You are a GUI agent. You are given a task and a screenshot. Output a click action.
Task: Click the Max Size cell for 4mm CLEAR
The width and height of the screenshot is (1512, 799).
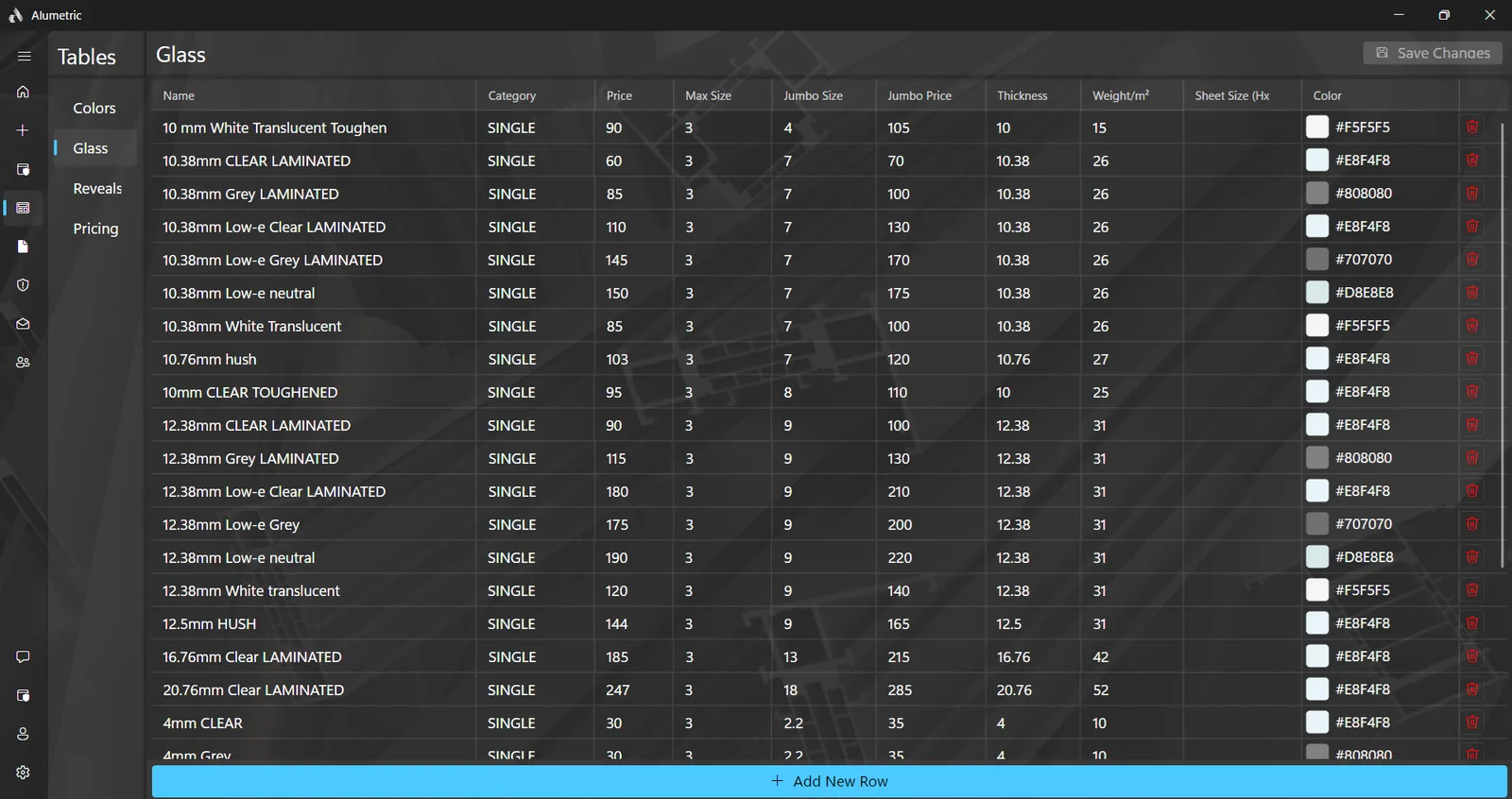click(722, 722)
